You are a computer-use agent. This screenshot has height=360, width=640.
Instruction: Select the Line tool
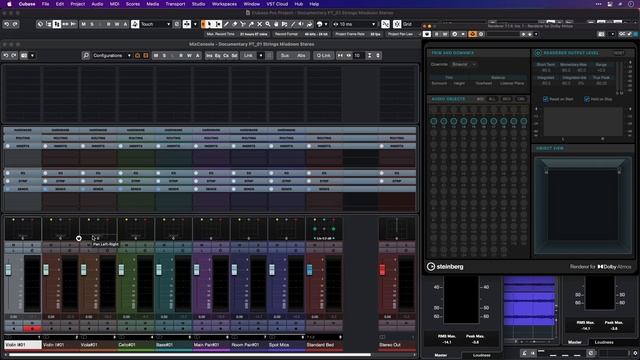coord(293,24)
